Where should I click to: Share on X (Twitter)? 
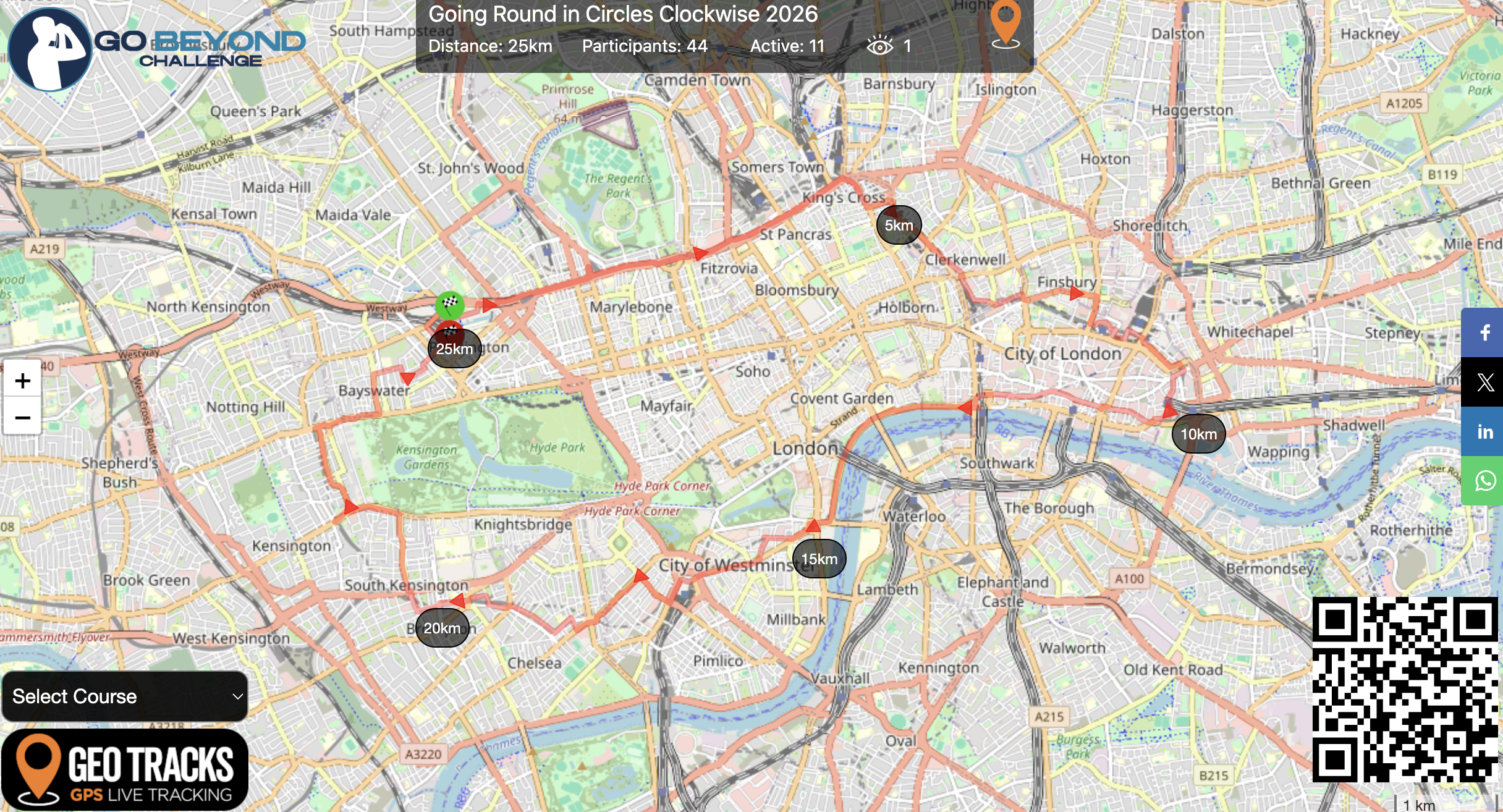coord(1483,382)
